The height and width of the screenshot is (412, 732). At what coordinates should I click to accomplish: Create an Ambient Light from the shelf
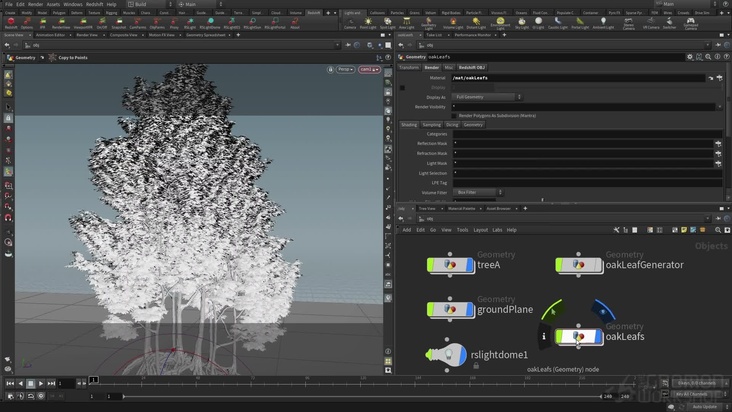click(603, 23)
